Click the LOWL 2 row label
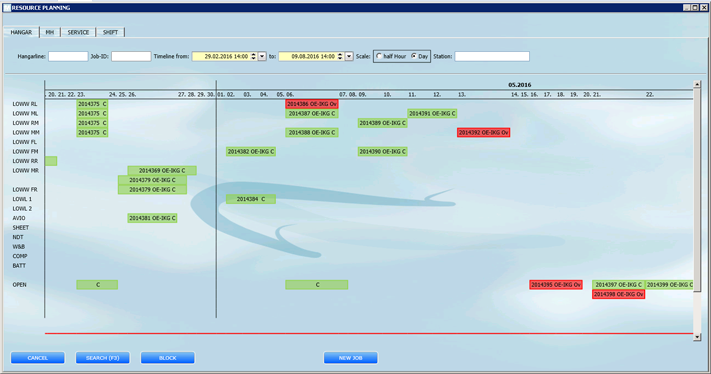The height and width of the screenshot is (374, 711). pyautogui.click(x=22, y=209)
